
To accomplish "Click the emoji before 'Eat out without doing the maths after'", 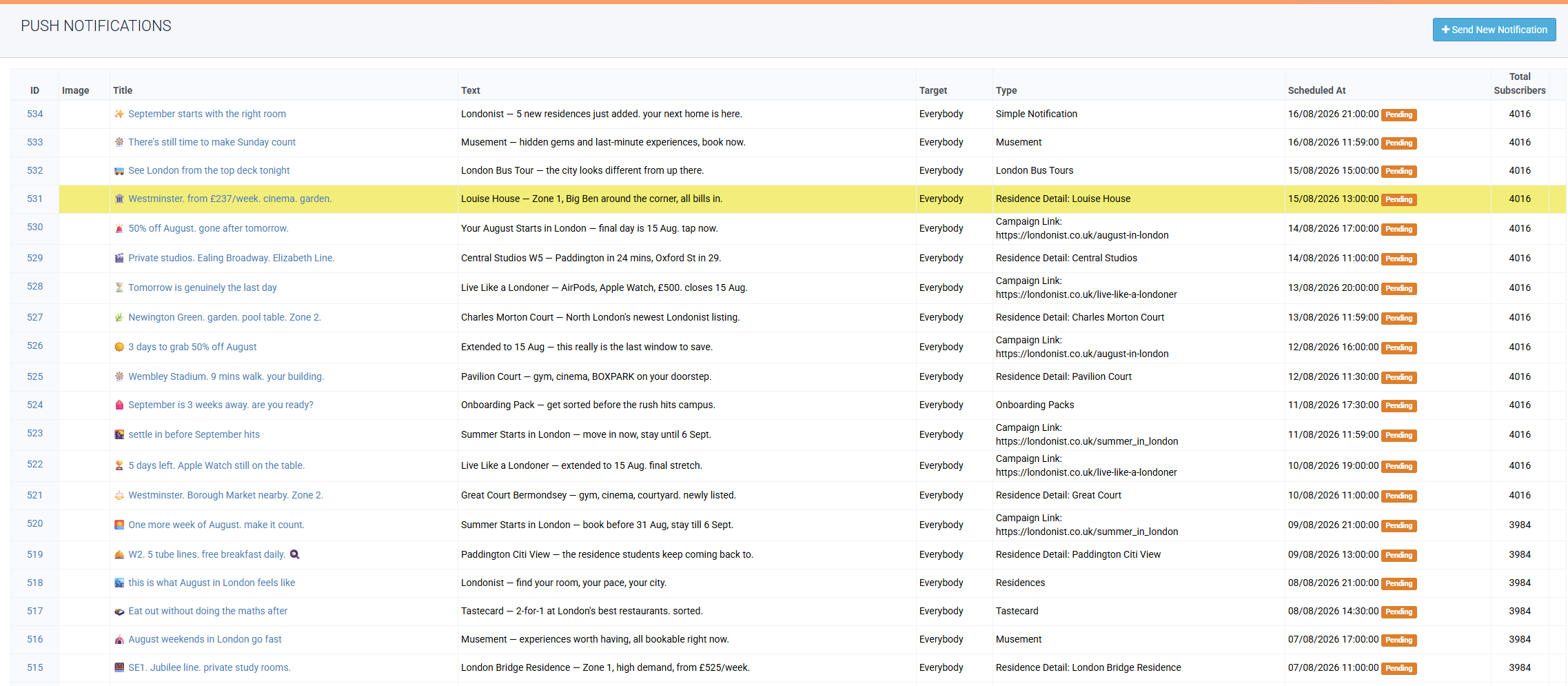I will click(119, 612).
